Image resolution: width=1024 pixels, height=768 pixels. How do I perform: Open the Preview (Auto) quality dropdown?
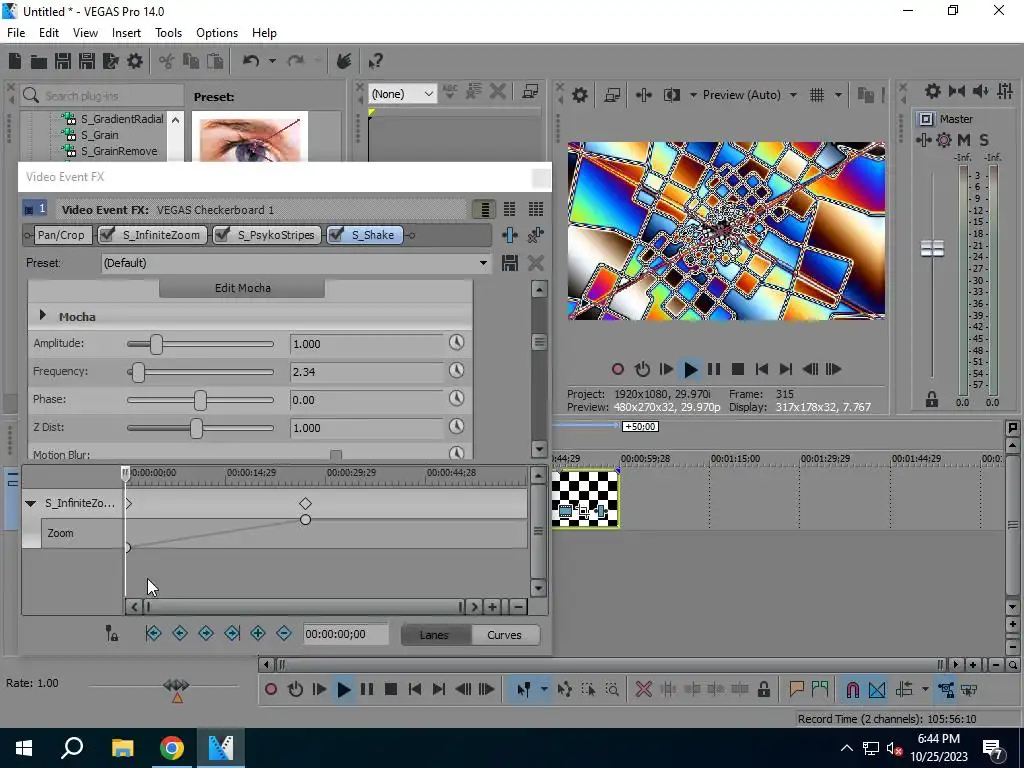tap(793, 95)
